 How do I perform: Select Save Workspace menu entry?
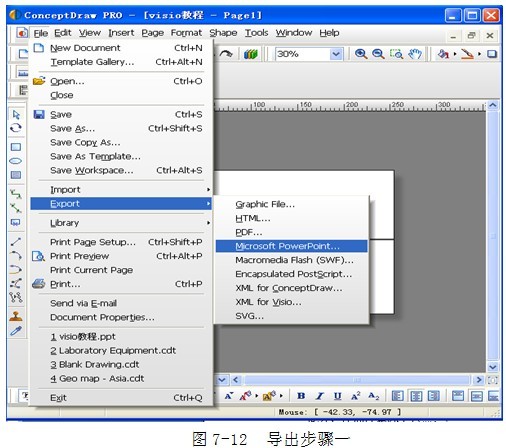pyautogui.click(x=122, y=170)
